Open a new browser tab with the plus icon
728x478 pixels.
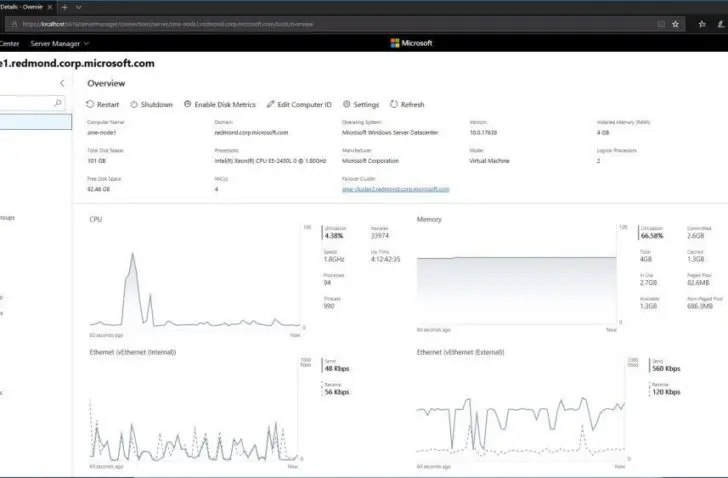pos(65,7)
